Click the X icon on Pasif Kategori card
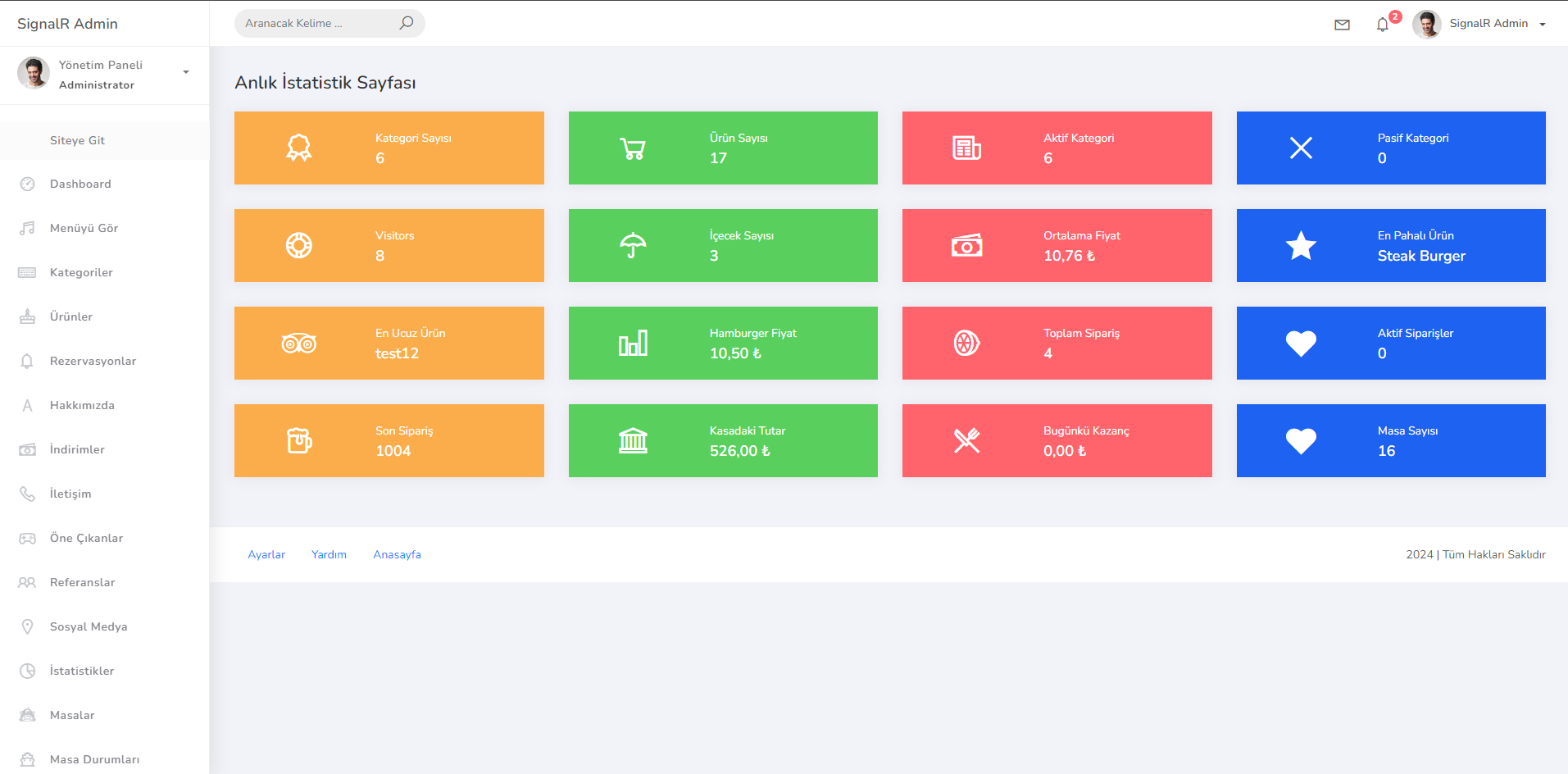Image resolution: width=1568 pixels, height=774 pixels. (x=1301, y=148)
